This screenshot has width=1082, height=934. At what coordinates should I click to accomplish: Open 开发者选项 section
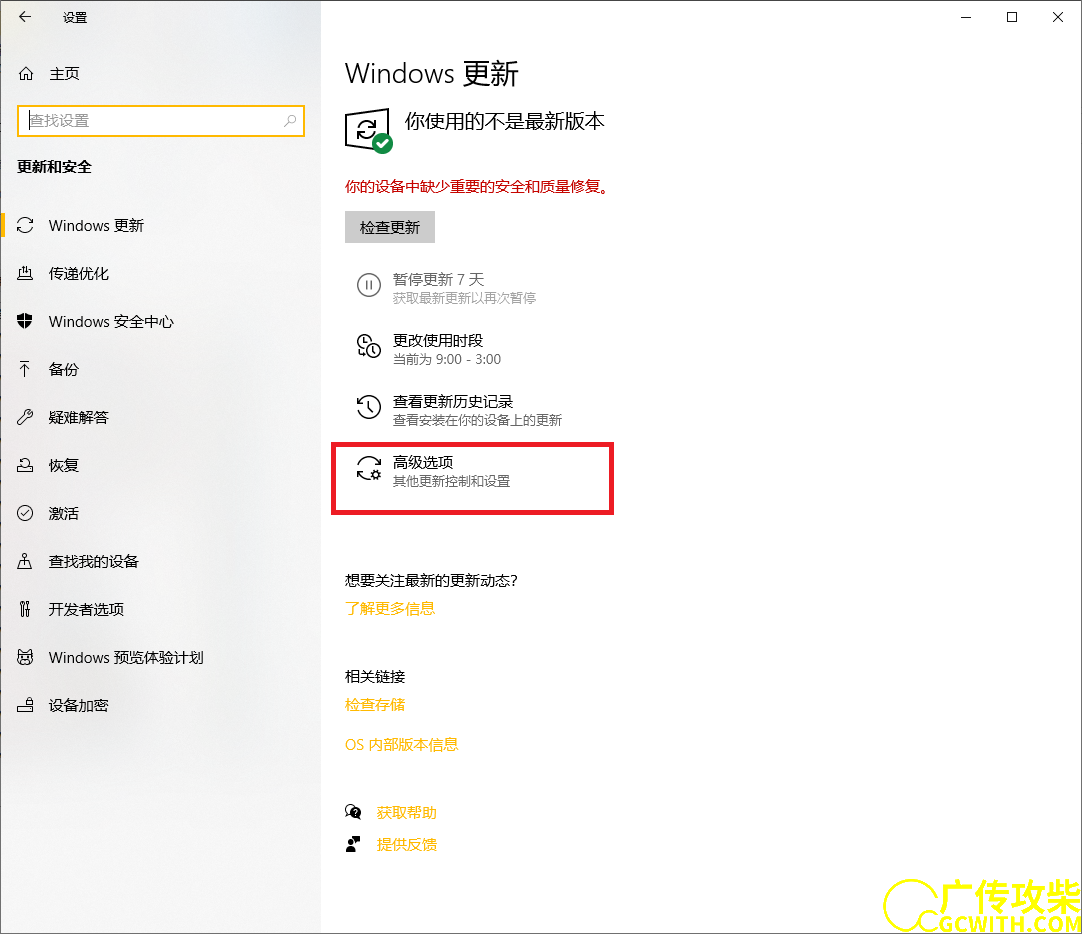[x=161, y=609]
